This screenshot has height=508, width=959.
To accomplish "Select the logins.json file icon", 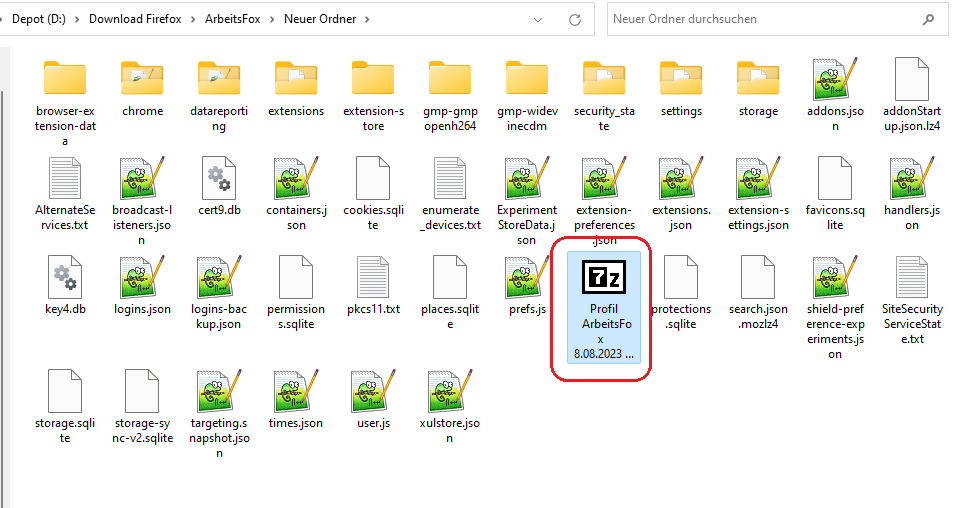I will click(142, 277).
